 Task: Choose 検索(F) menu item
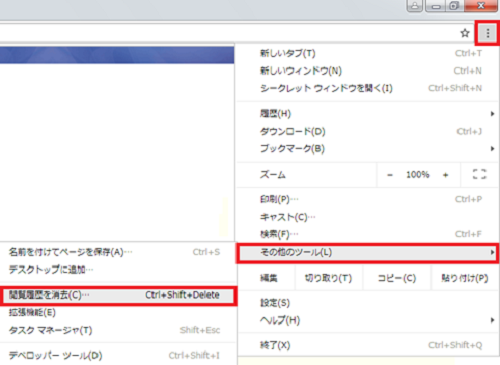(x=367, y=234)
